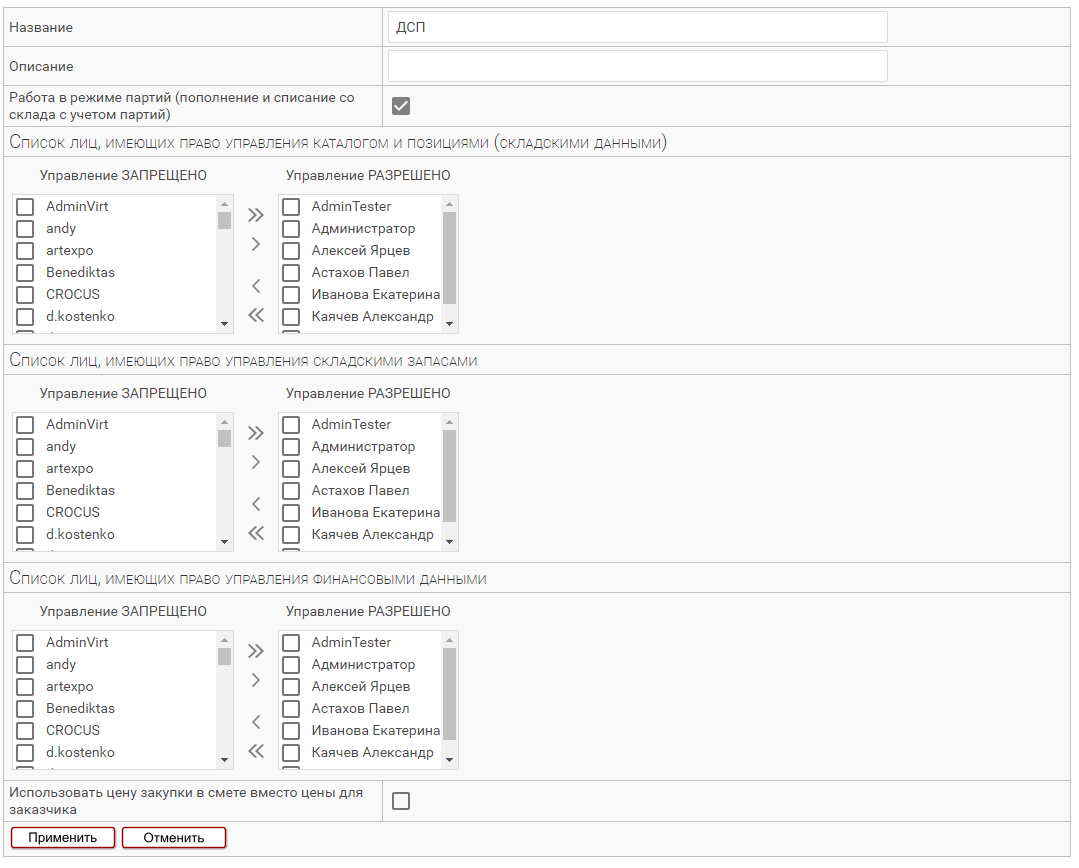Click the Название input field
The width and height of the screenshot is (1079, 868).
tap(637, 28)
